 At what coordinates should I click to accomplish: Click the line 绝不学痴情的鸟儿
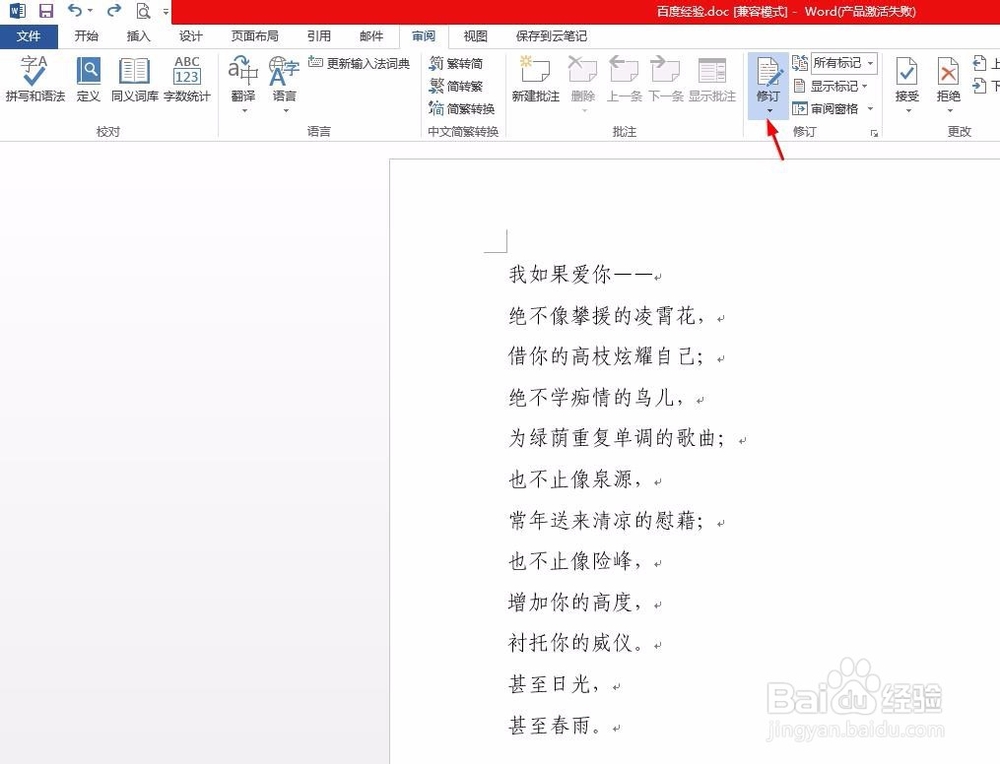click(x=596, y=397)
